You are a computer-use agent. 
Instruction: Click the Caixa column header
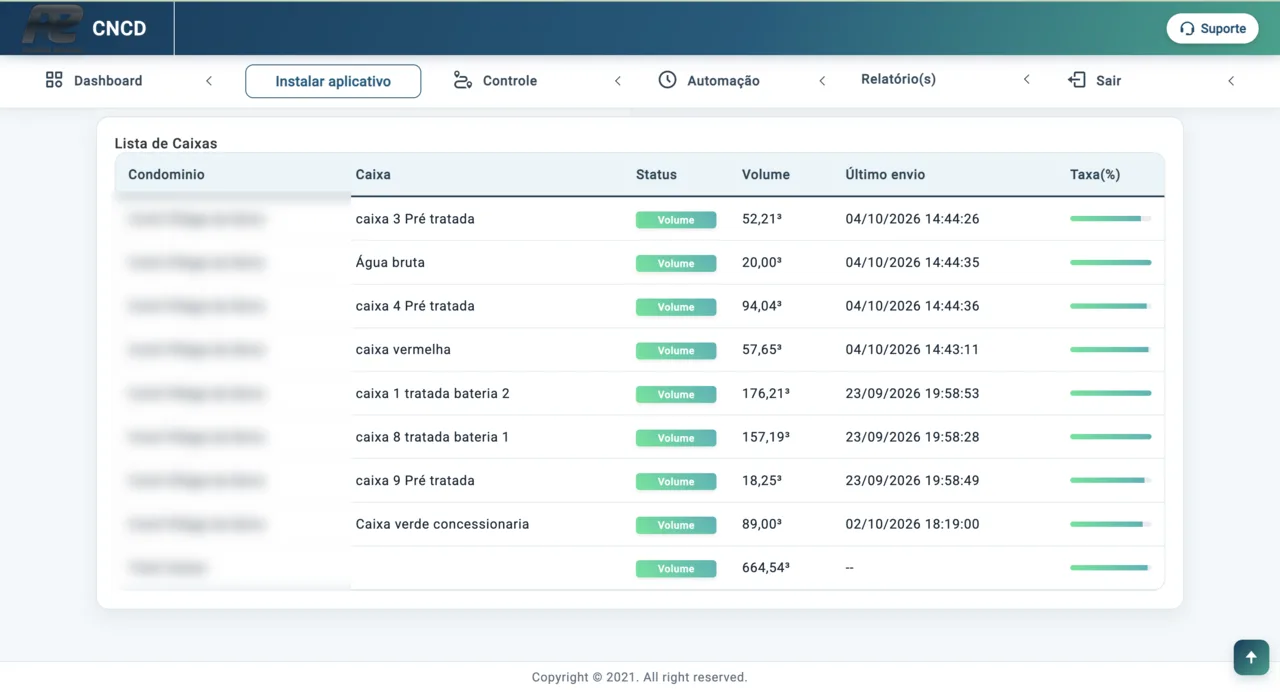[x=373, y=174]
